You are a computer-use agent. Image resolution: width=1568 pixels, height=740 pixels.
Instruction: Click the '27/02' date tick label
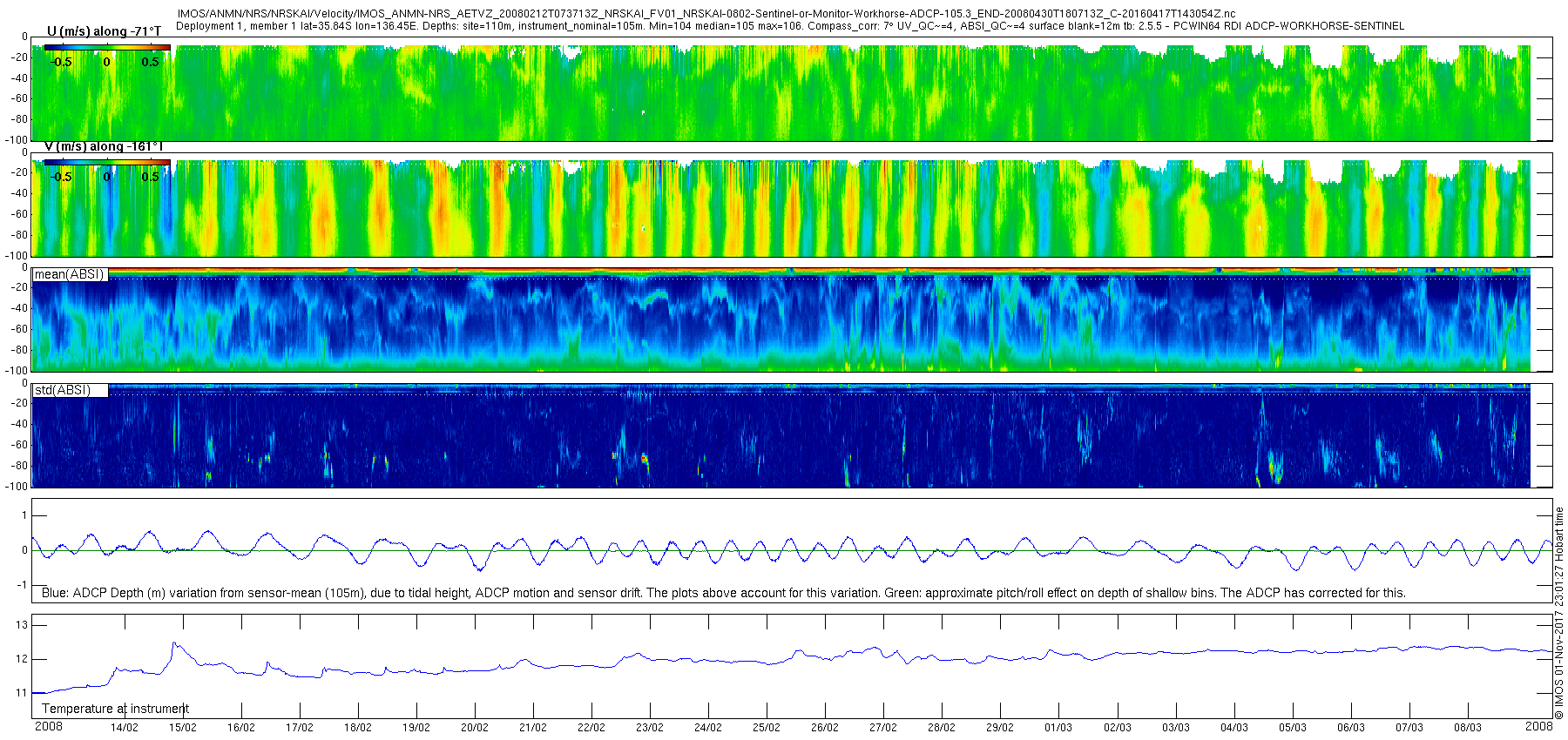pyautogui.click(x=883, y=728)
